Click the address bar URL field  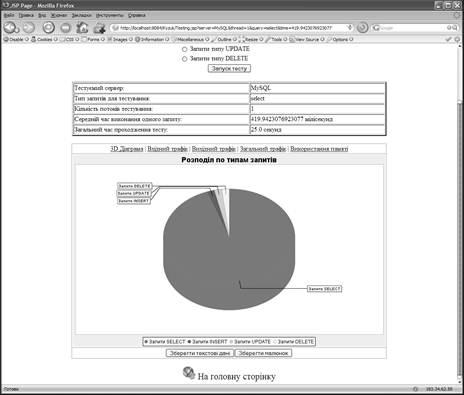tap(230, 28)
